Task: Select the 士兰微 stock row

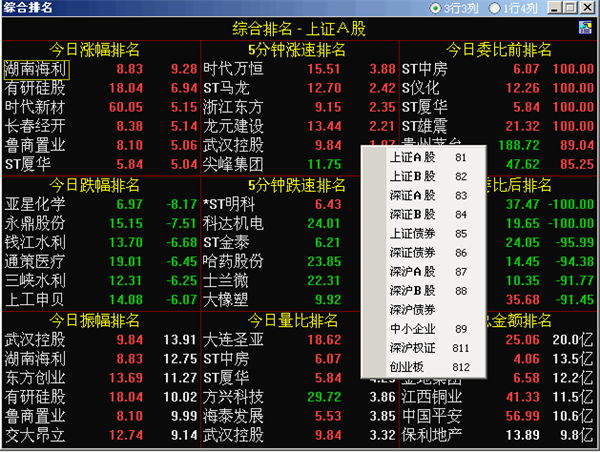Action: 282,281
